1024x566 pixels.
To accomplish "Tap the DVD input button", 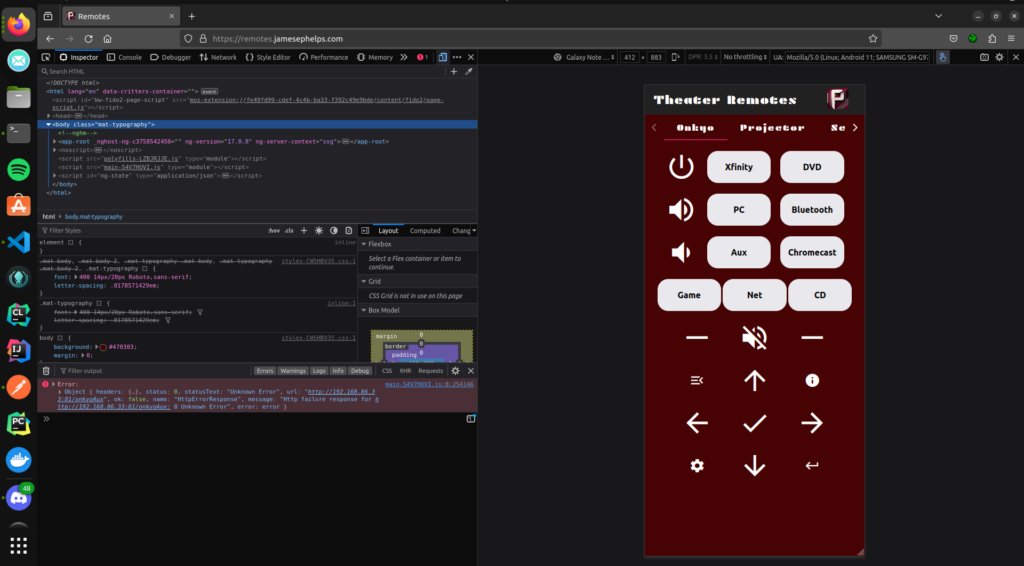I will (x=812, y=167).
